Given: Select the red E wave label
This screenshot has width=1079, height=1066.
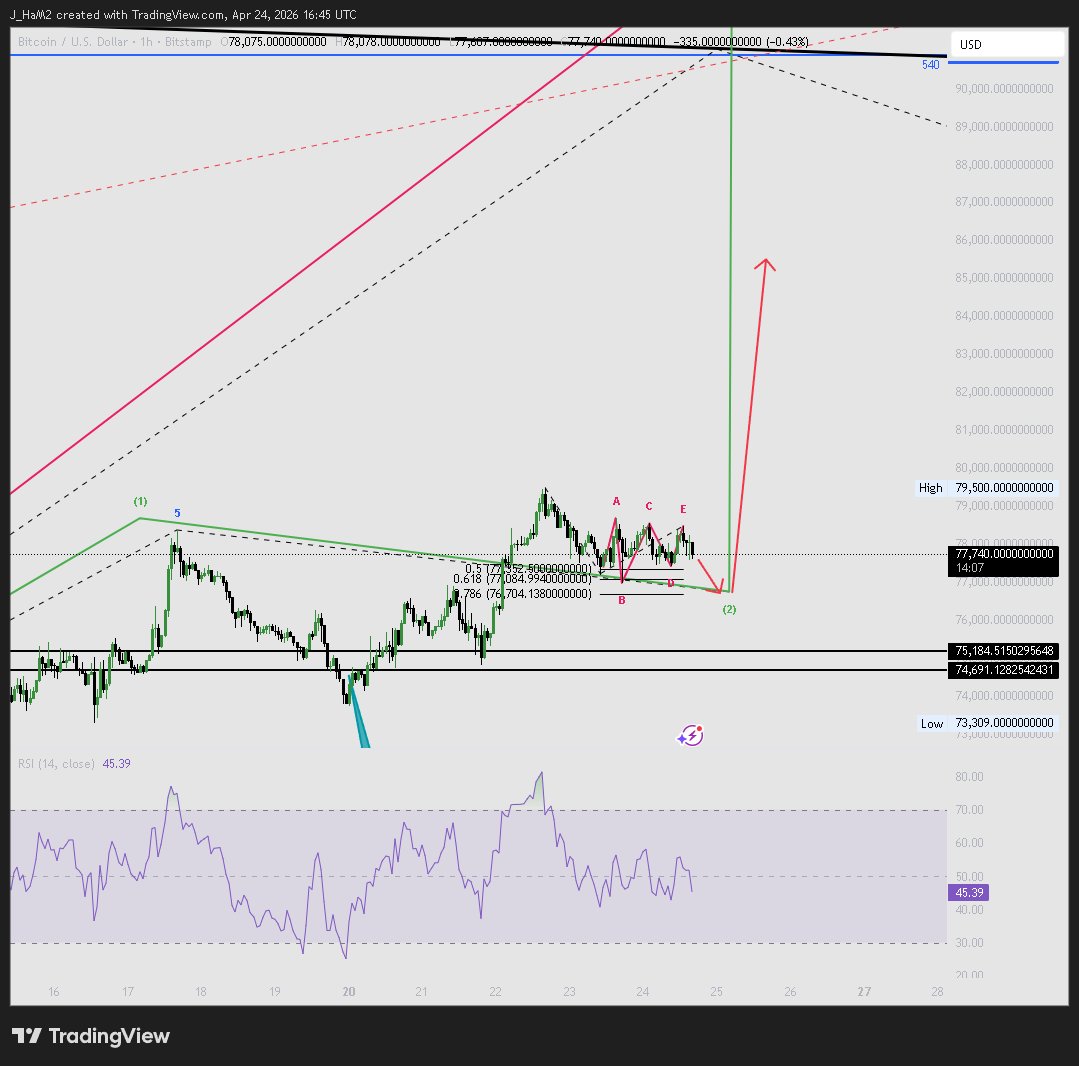Looking at the screenshot, I should (683, 509).
